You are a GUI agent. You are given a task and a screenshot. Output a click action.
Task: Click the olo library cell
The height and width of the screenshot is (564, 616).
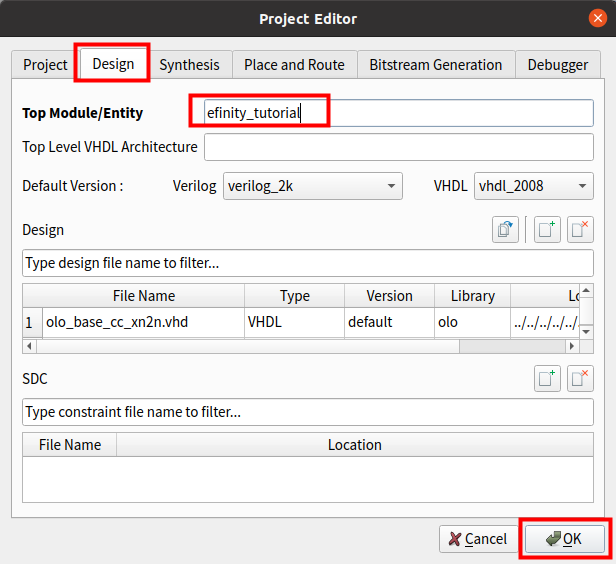472,322
